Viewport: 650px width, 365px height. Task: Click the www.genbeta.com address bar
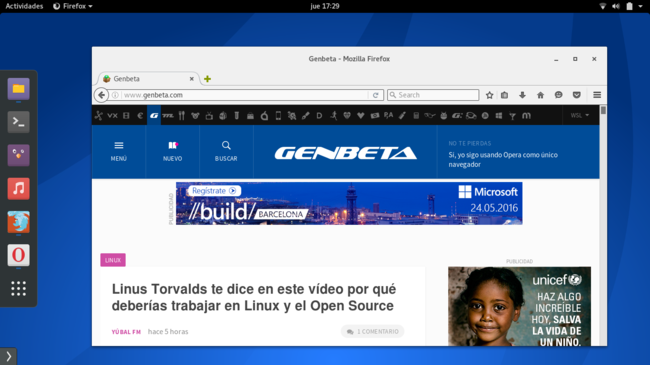245,95
